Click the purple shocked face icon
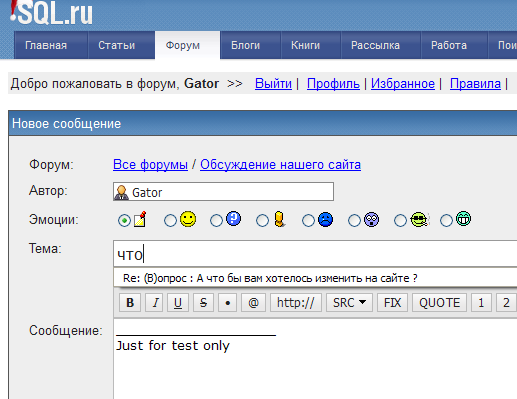517x399 pixels. pyautogui.click(x=371, y=219)
